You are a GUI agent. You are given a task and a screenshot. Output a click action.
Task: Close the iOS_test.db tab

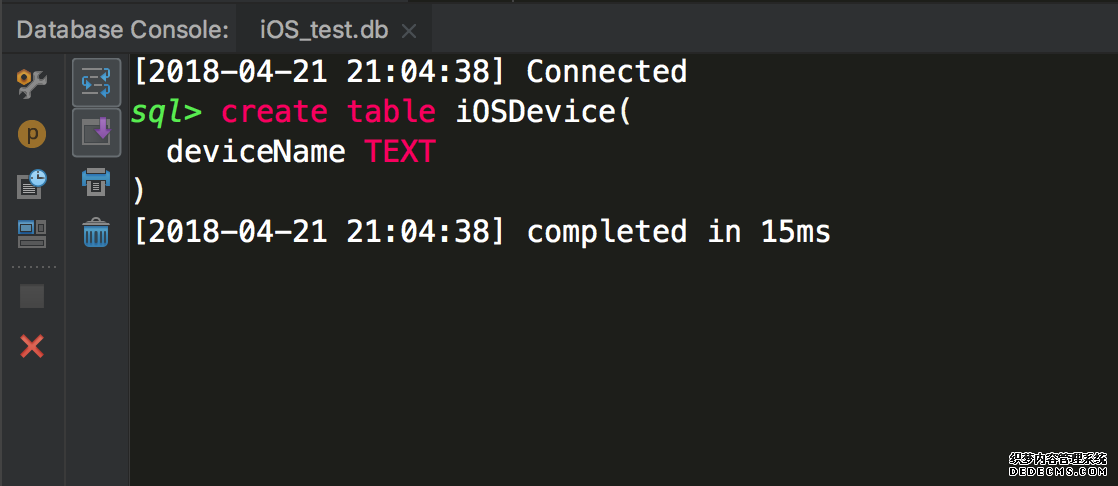coord(409,31)
